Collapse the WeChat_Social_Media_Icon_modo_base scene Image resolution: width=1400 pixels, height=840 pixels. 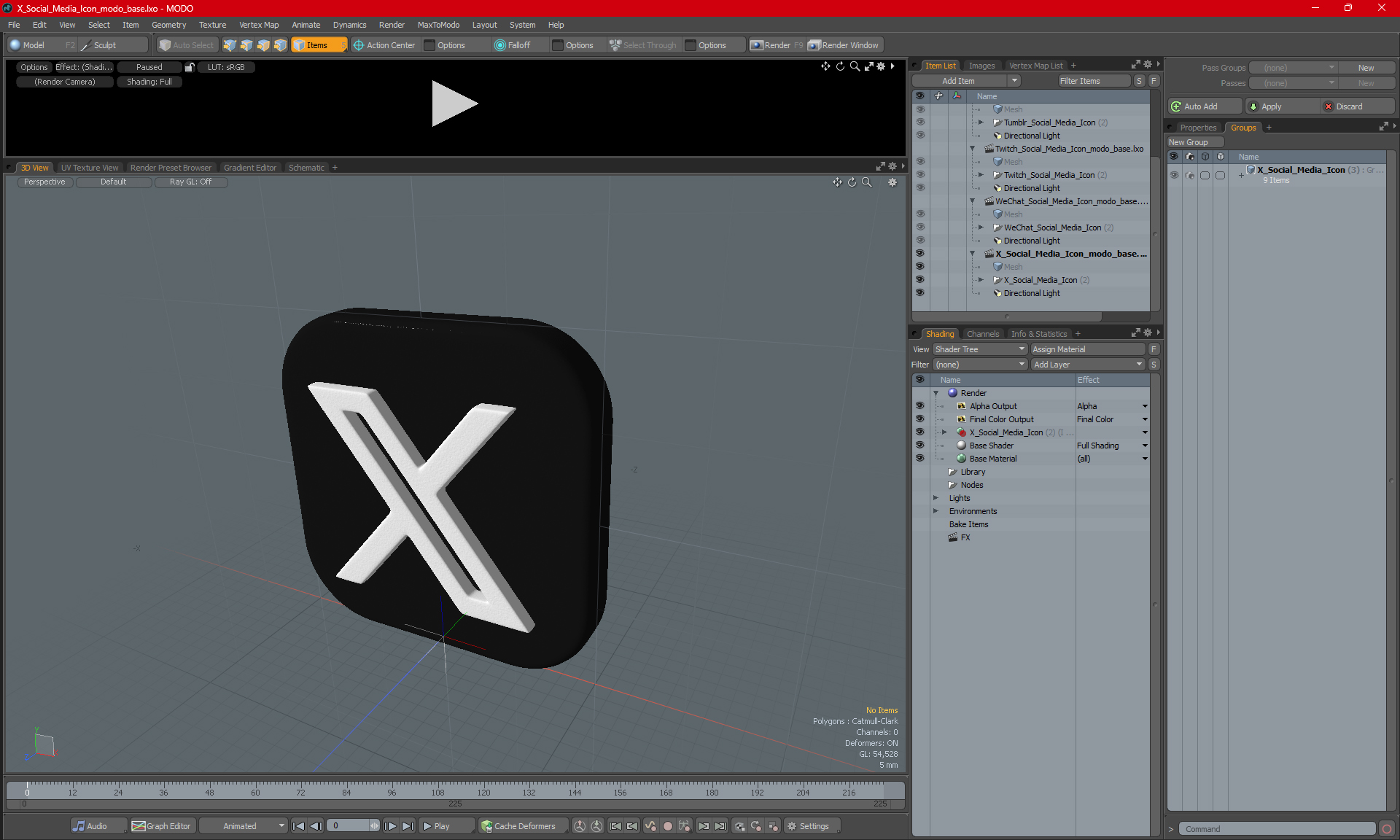click(x=972, y=201)
